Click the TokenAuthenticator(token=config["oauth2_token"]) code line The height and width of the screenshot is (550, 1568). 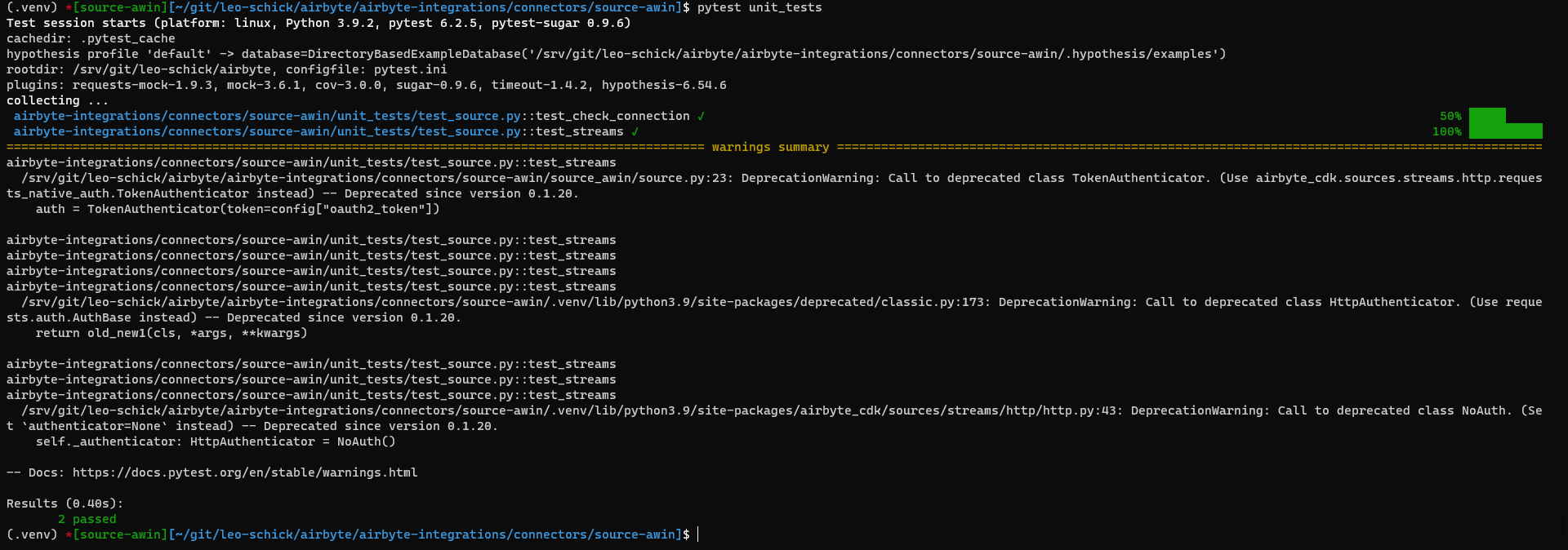pos(238,209)
